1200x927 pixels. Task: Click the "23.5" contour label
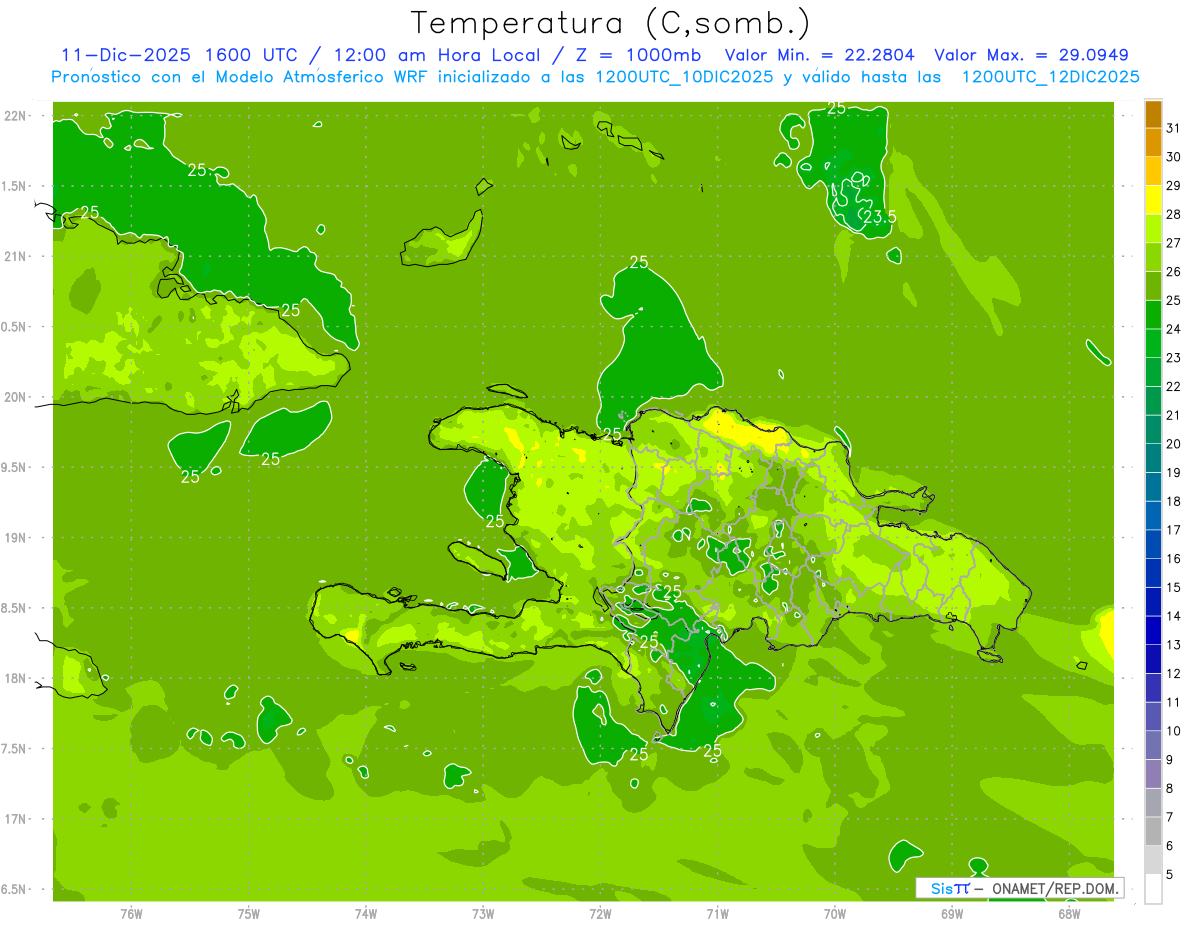[x=879, y=216]
